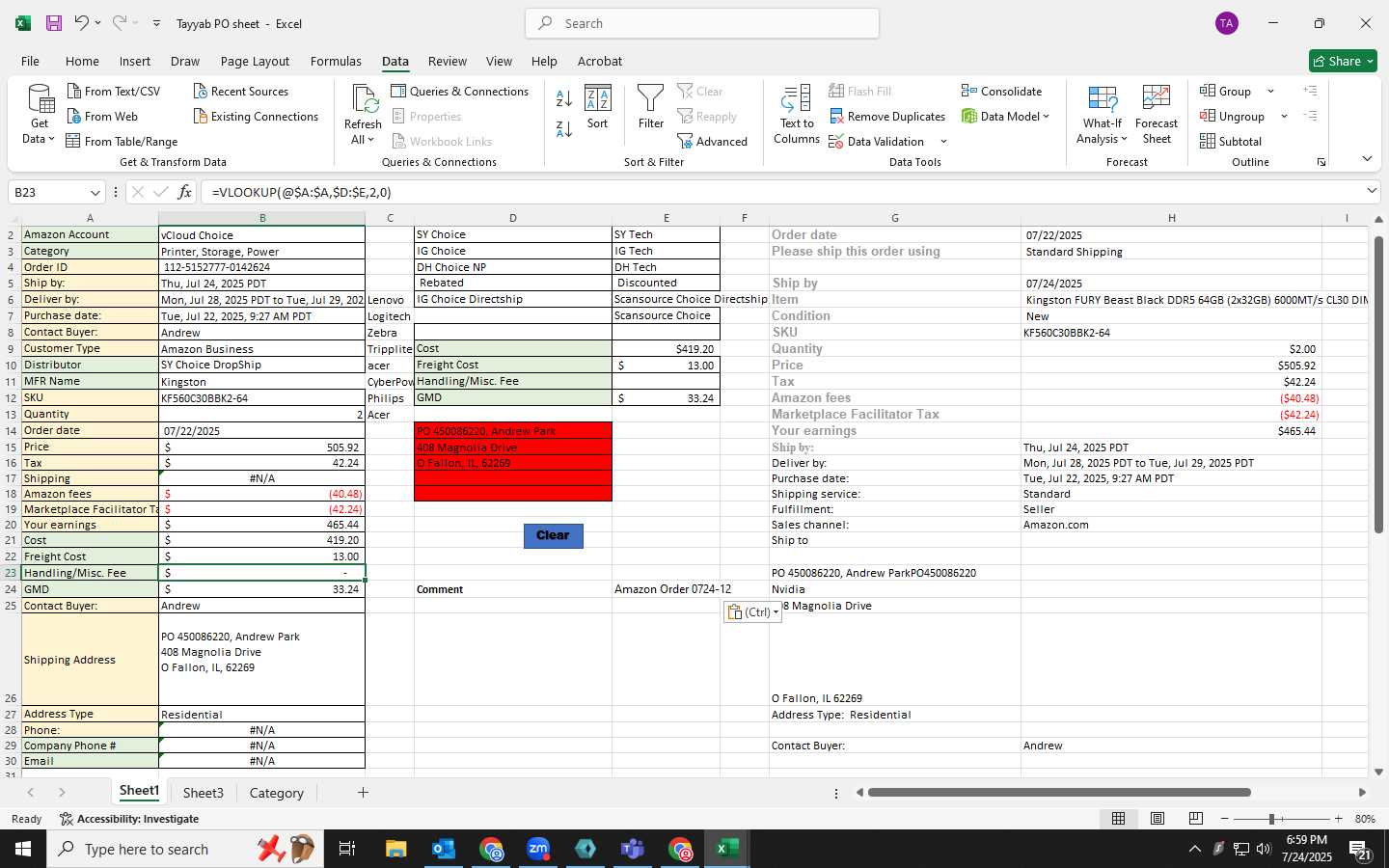Open Zoom app from taskbar
The image size is (1389, 868).
[538, 849]
